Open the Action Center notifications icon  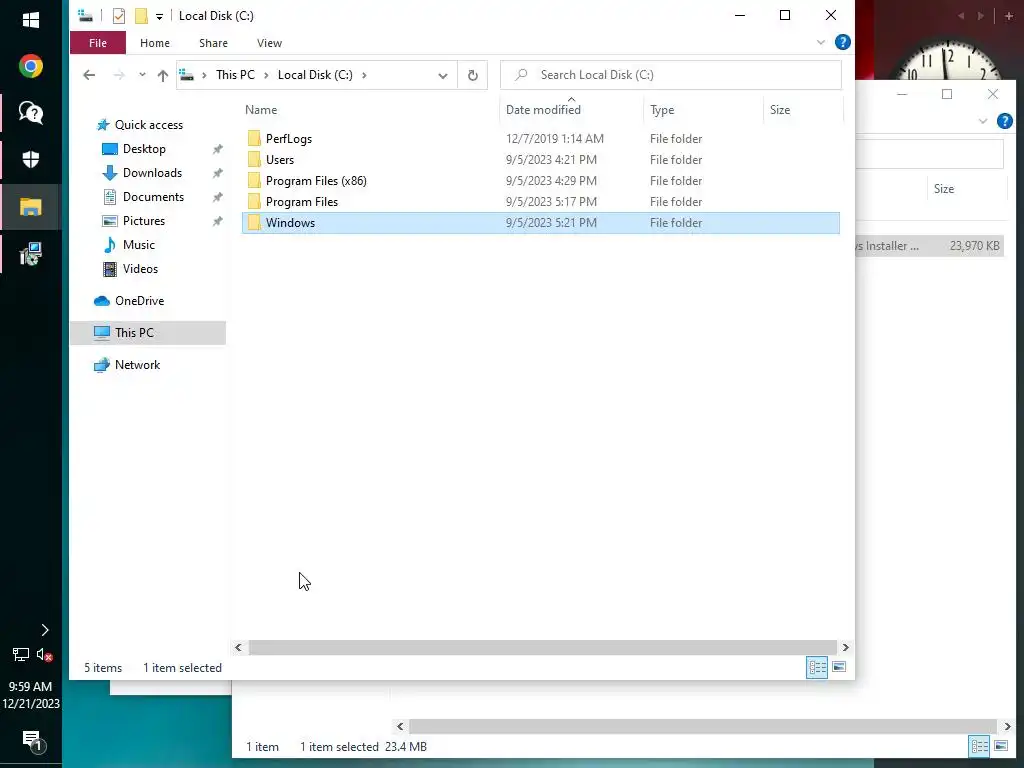[32, 741]
